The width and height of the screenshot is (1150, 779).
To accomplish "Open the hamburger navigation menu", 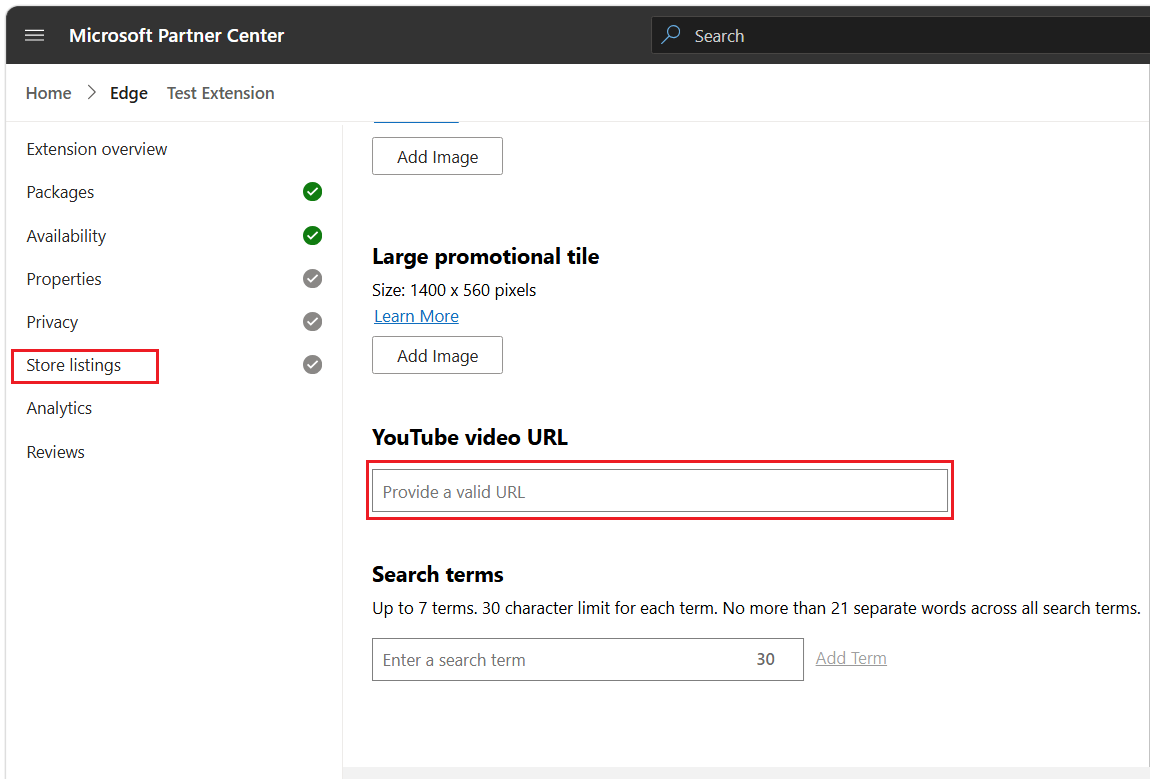I will pyautogui.click(x=34, y=35).
